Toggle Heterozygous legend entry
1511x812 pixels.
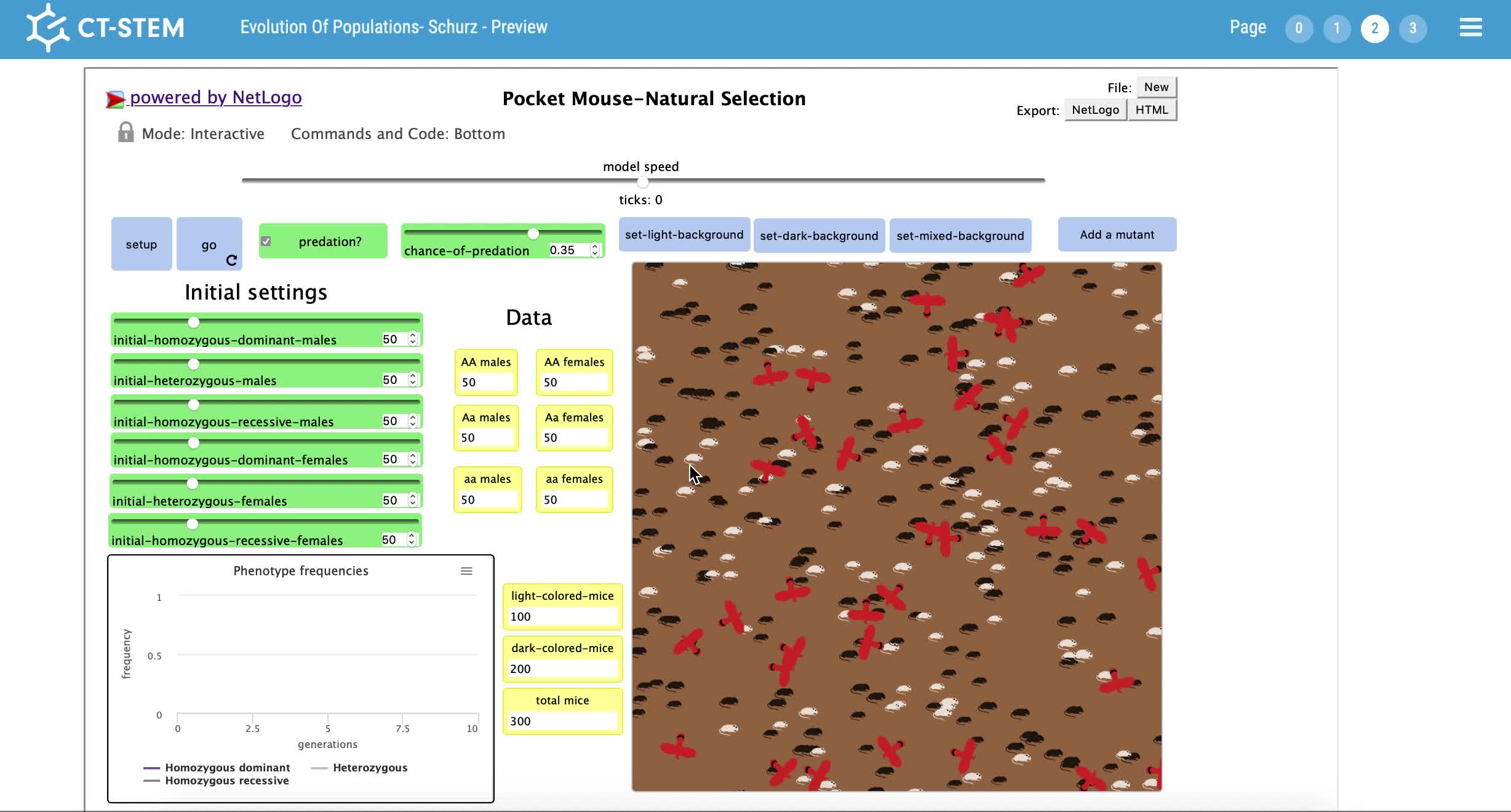(x=359, y=768)
